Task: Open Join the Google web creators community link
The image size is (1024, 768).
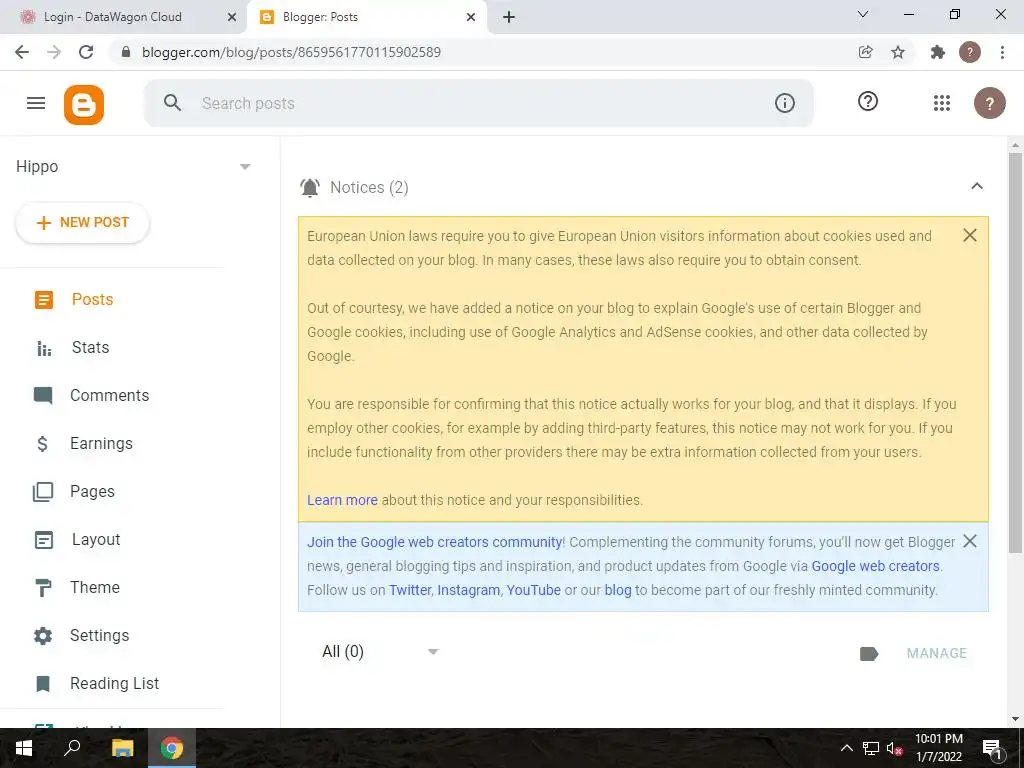Action: [434, 542]
